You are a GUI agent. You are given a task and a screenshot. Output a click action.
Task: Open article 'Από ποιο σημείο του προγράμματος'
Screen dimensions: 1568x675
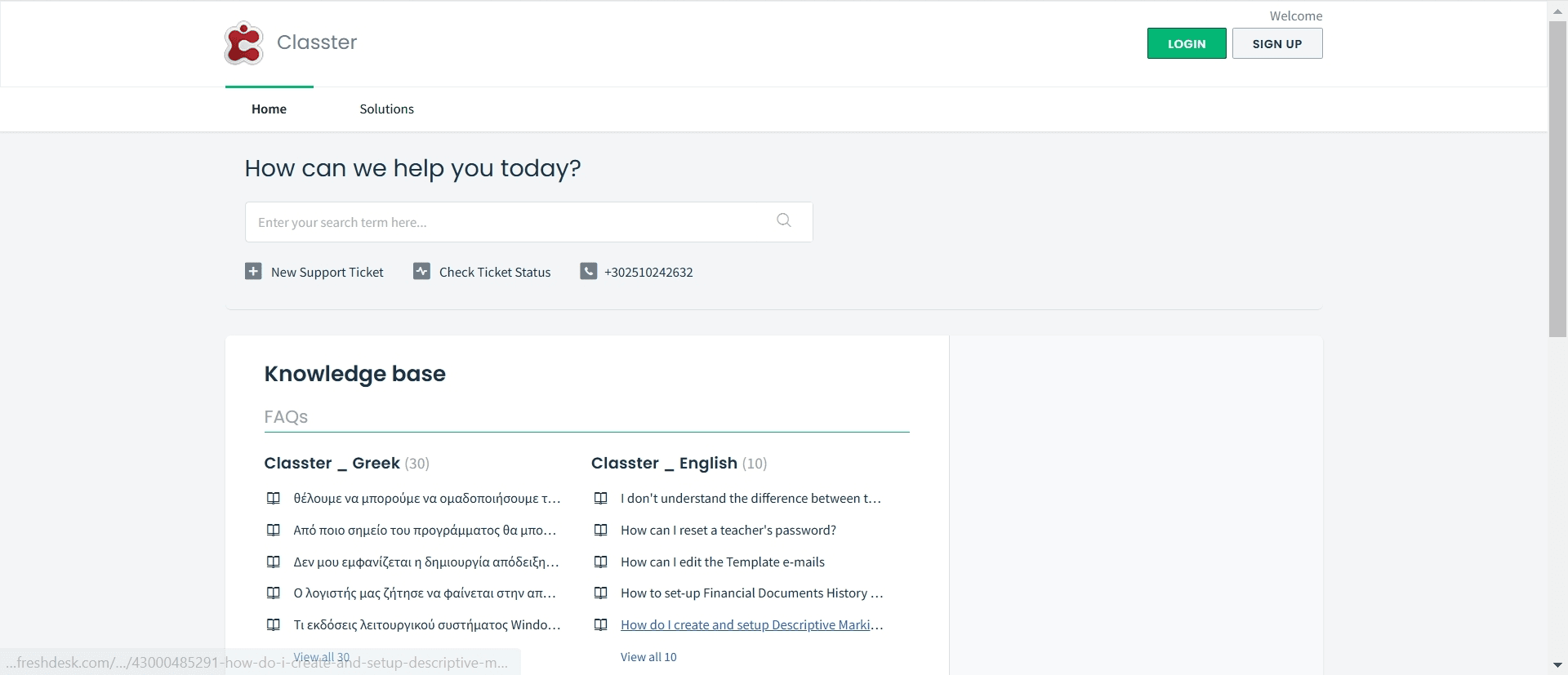(425, 530)
